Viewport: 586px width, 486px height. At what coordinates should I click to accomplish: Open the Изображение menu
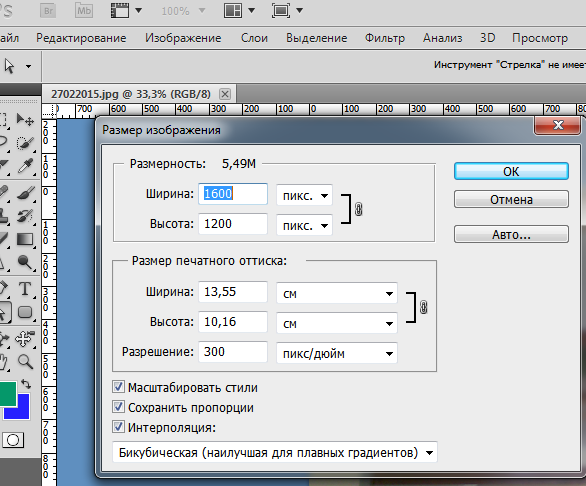(183, 38)
